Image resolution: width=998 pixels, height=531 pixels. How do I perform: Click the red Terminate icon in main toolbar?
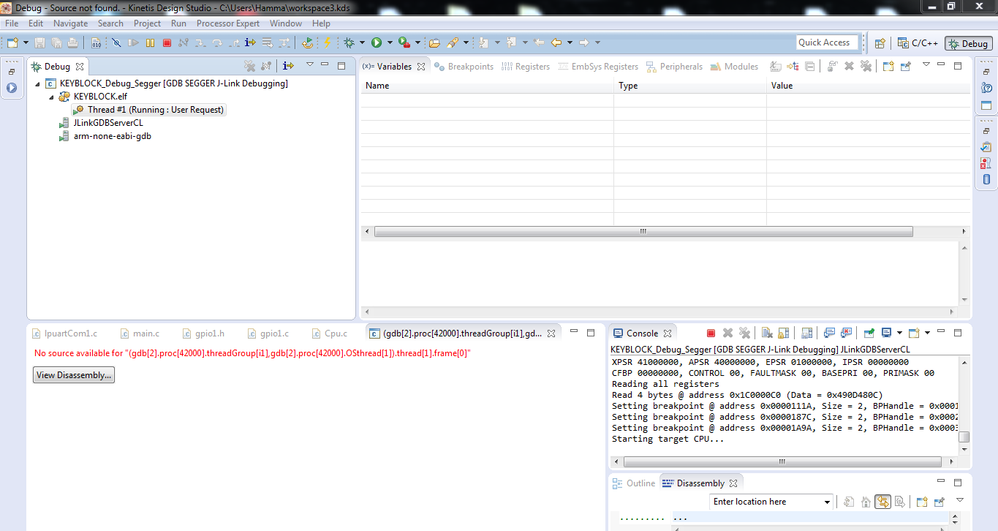click(x=167, y=43)
